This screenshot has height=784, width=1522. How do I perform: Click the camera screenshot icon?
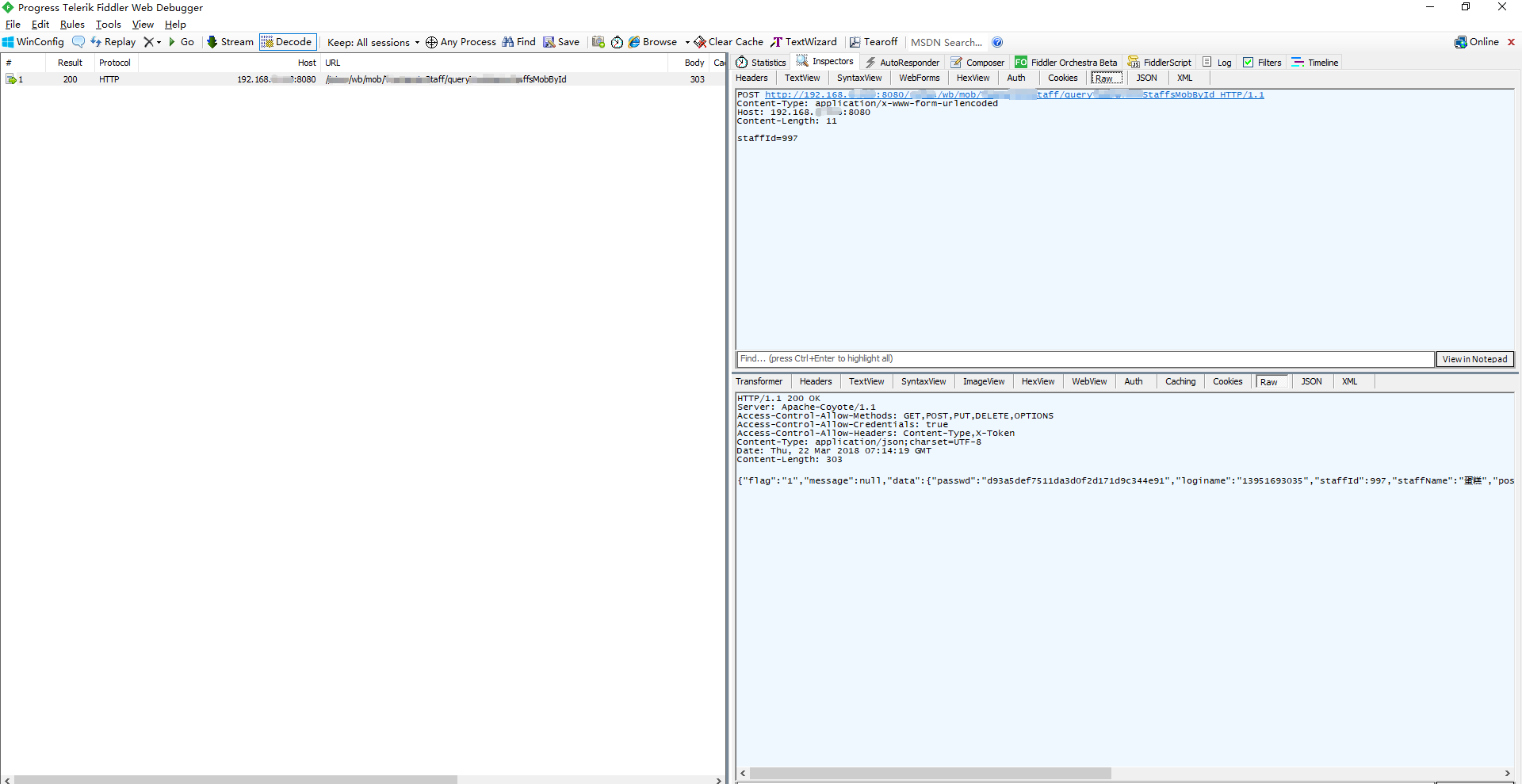click(x=598, y=42)
